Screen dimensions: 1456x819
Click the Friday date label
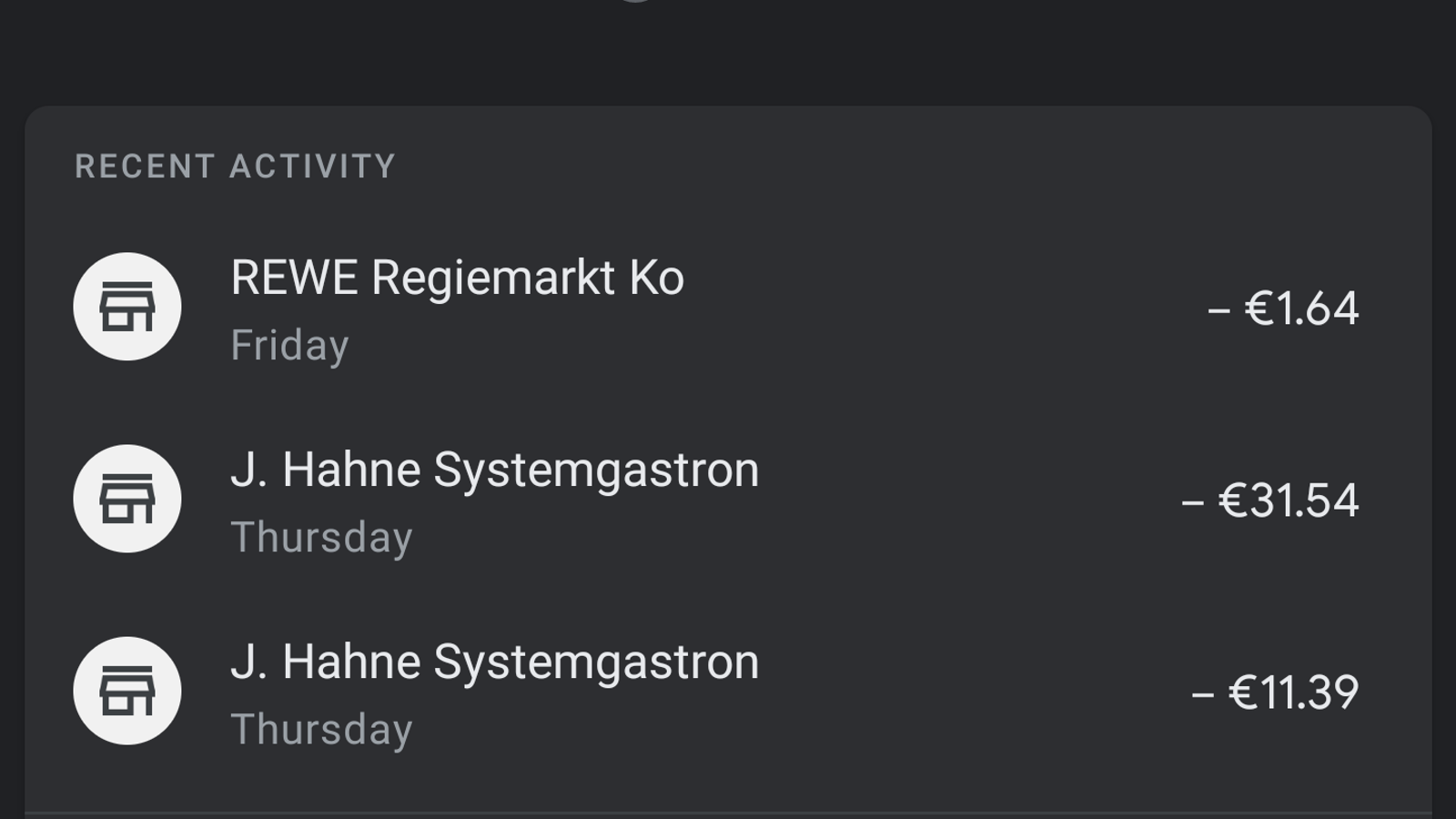[x=289, y=346]
